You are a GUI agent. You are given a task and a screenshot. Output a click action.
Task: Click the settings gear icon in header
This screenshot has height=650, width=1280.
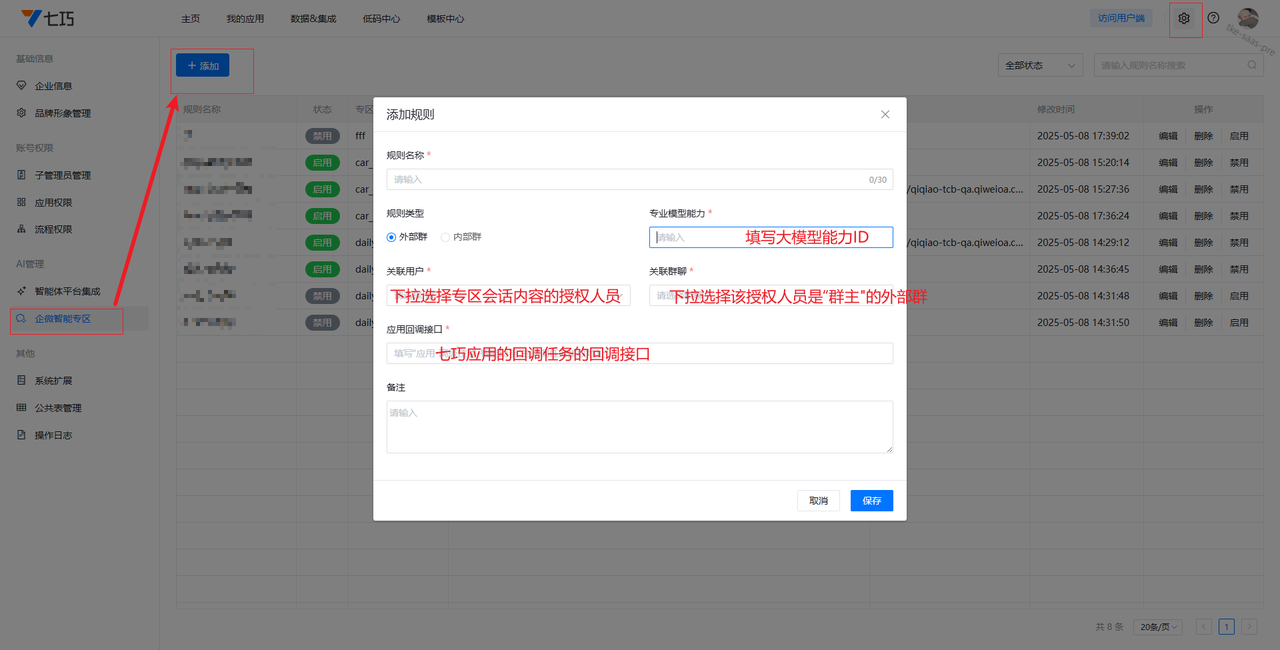pos(1185,18)
